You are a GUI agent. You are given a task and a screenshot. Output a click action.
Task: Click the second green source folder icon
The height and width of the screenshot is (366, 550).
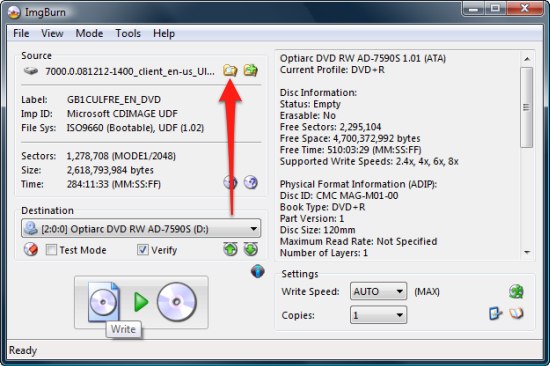click(251, 71)
